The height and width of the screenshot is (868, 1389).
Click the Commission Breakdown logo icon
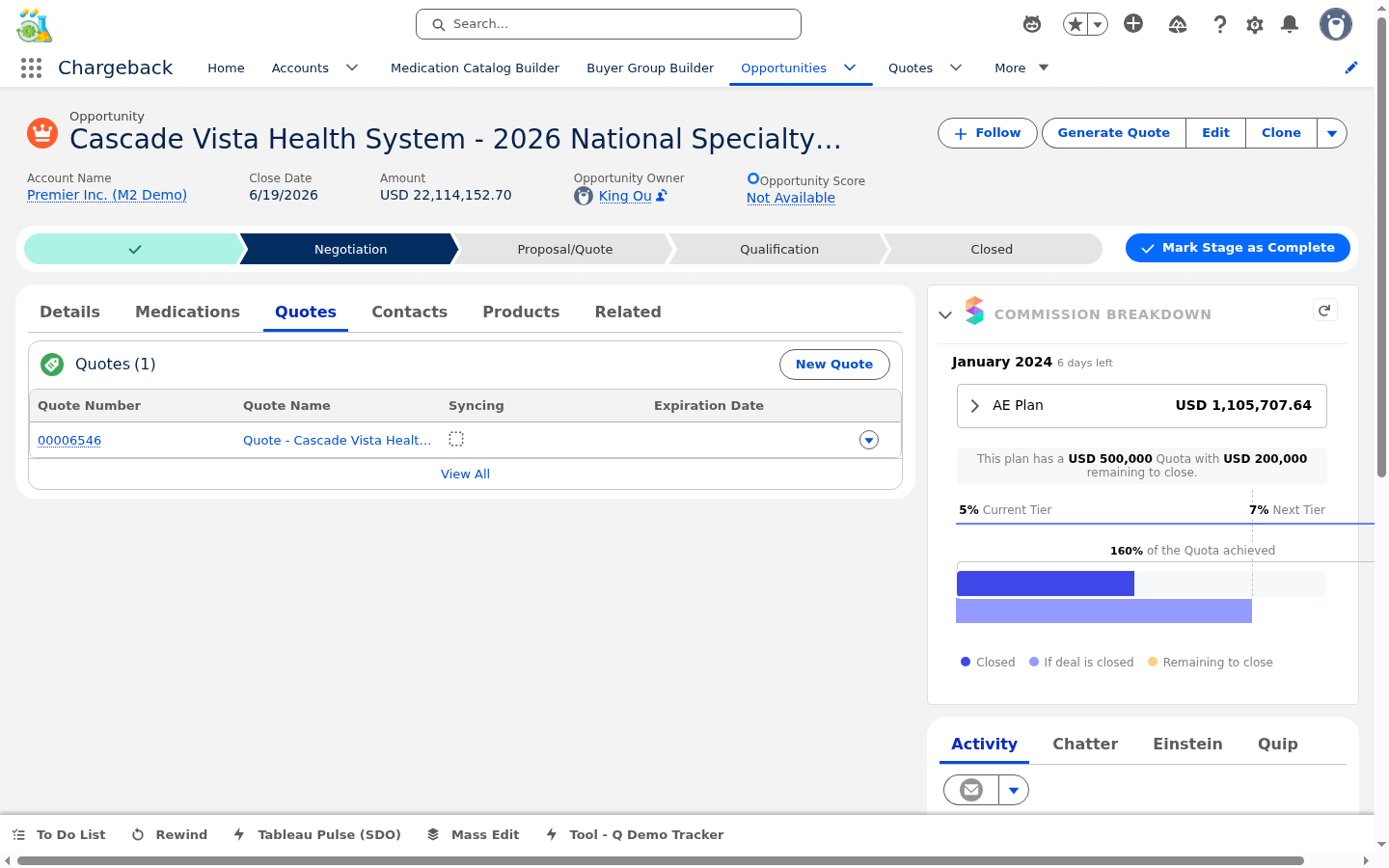(x=975, y=311)
